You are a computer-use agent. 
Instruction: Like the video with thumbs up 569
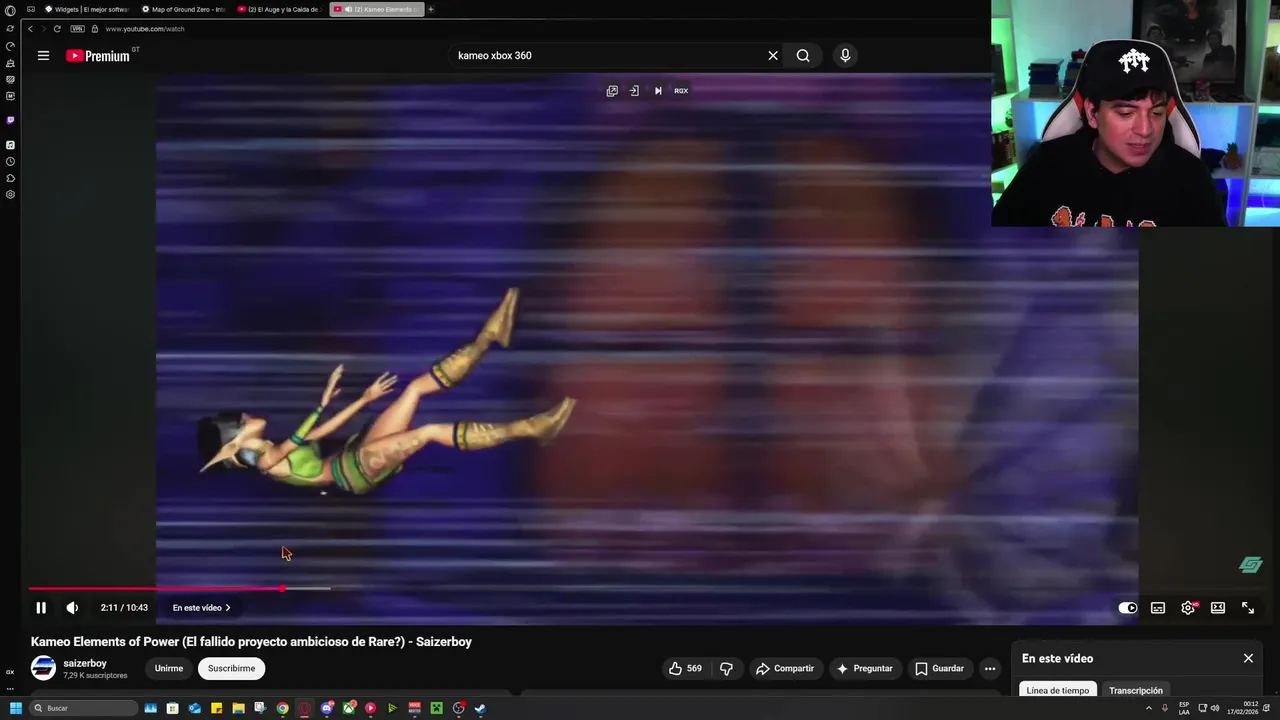(685, 668)
